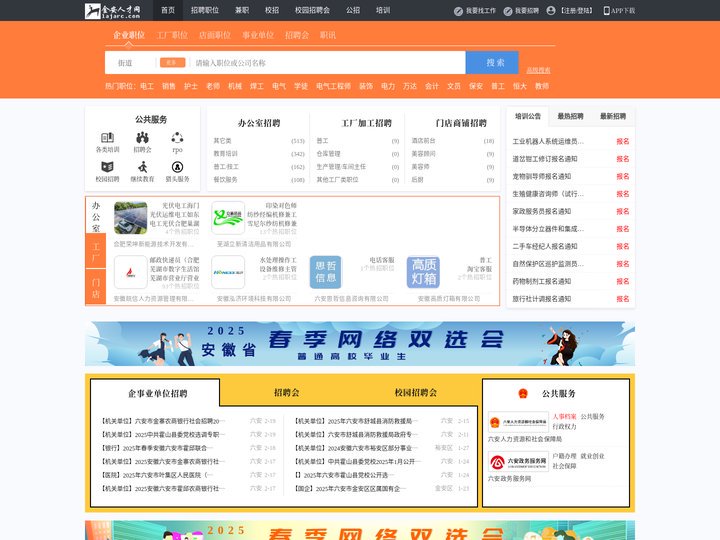
Task: Switch to the 最热招聘 tab
Action: (570, 116)
